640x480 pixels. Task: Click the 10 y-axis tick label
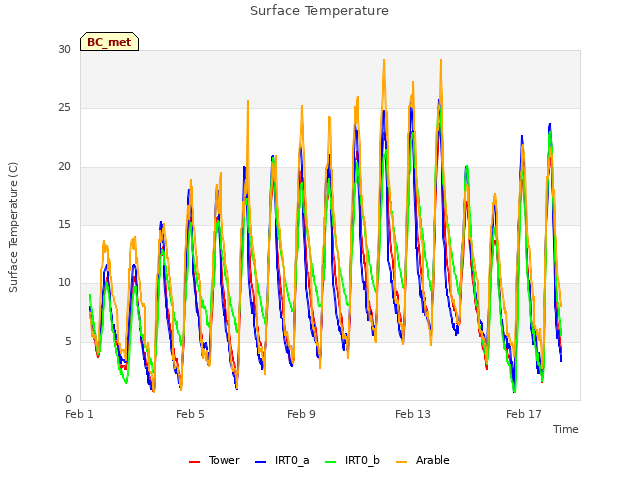[64, 283]
